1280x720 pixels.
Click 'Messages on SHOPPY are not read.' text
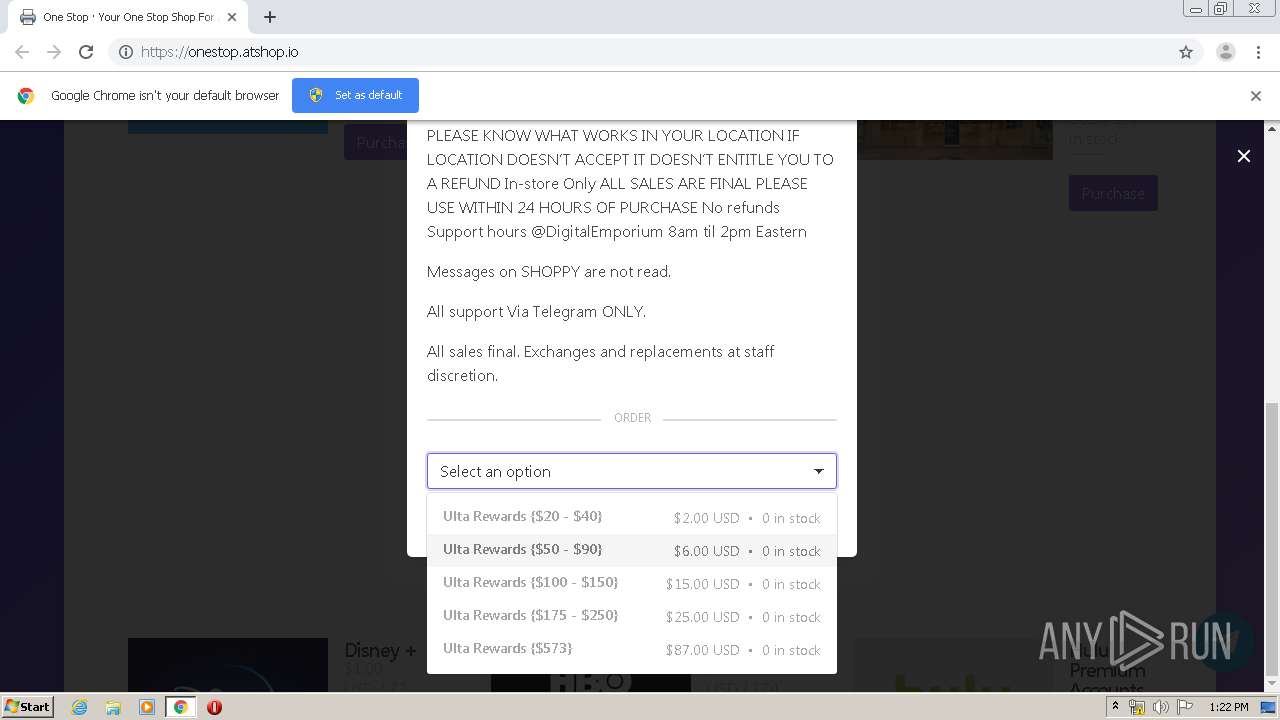click(549, 271)
